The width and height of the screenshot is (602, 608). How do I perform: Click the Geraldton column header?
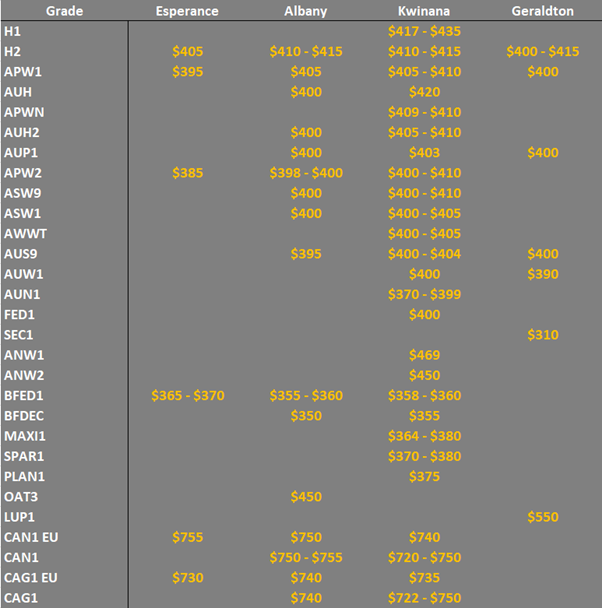click(x=542, y=11)
